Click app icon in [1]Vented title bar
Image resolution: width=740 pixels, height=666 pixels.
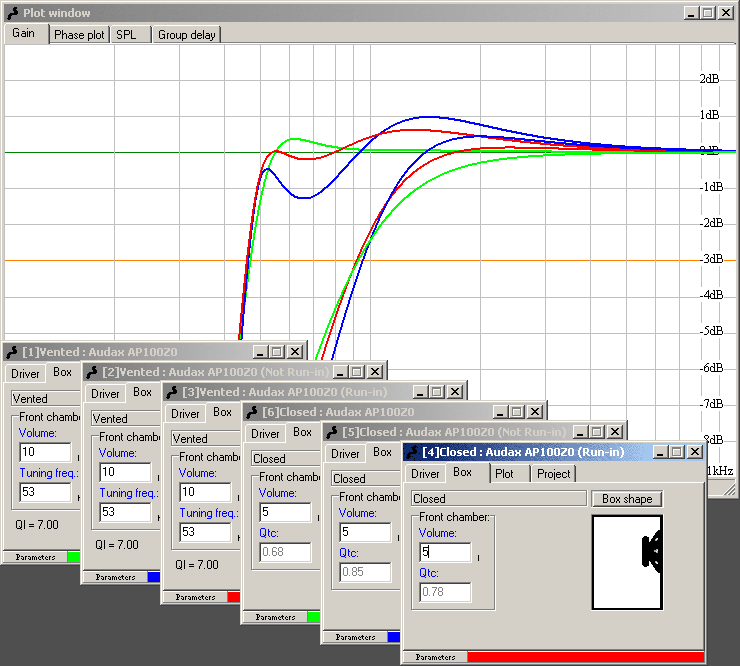[13, 352]
